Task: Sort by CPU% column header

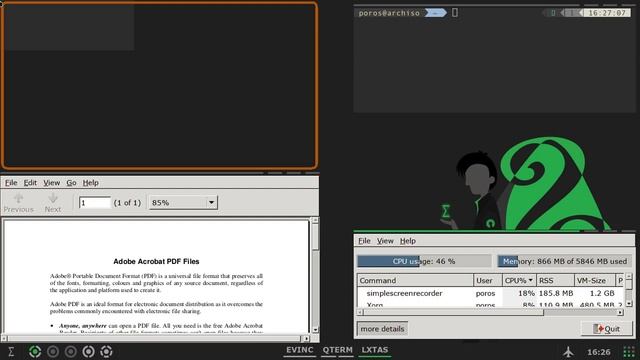Action: pos(519,280)
